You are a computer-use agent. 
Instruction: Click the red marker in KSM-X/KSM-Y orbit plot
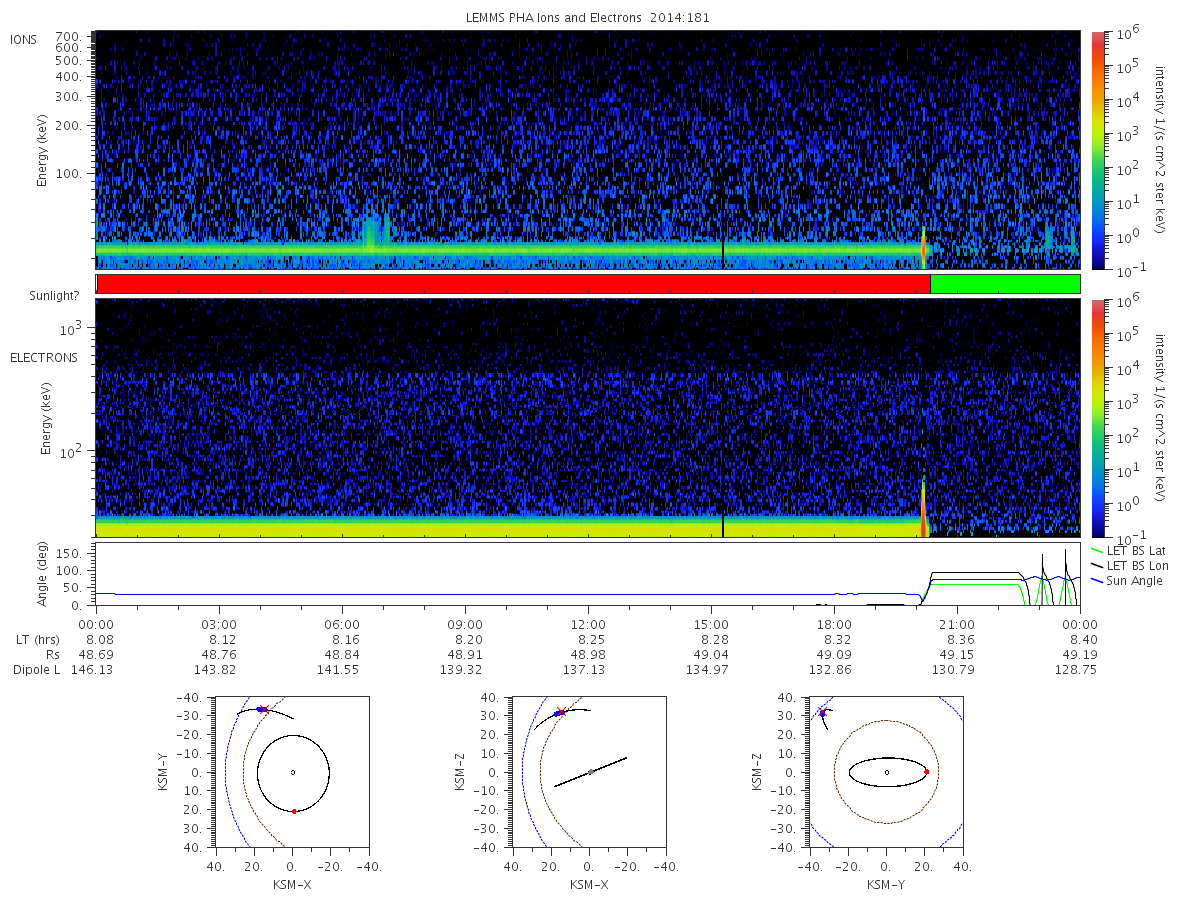pyautogui.click(x=294, y=811)
